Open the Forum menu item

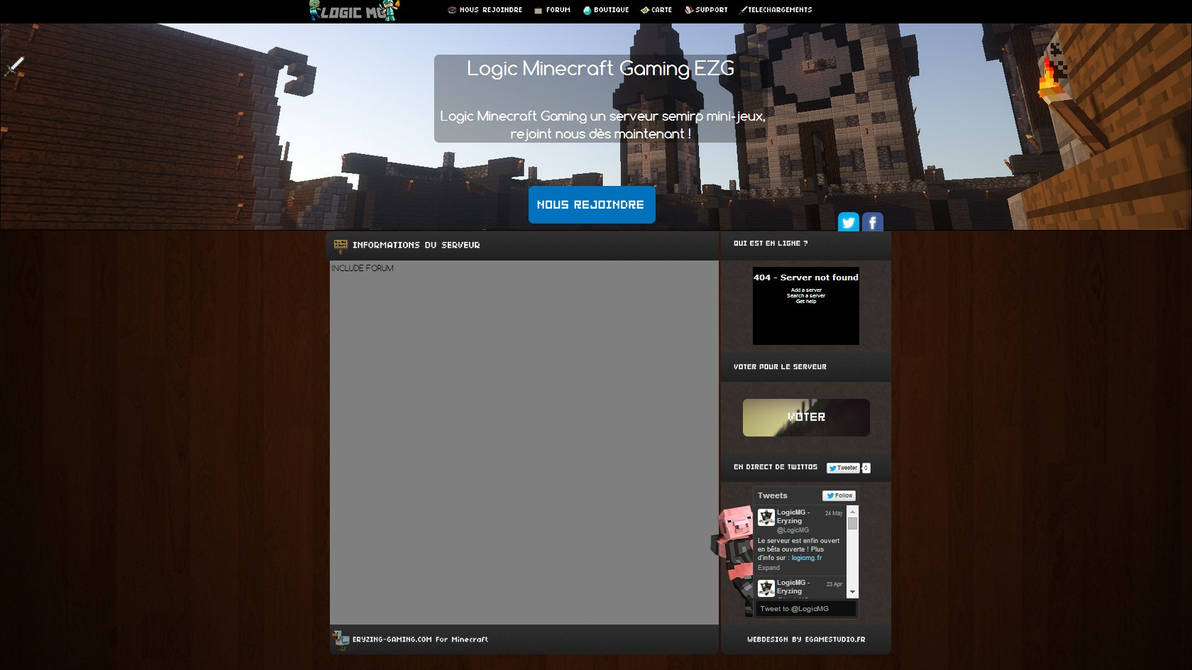(556, 9)
